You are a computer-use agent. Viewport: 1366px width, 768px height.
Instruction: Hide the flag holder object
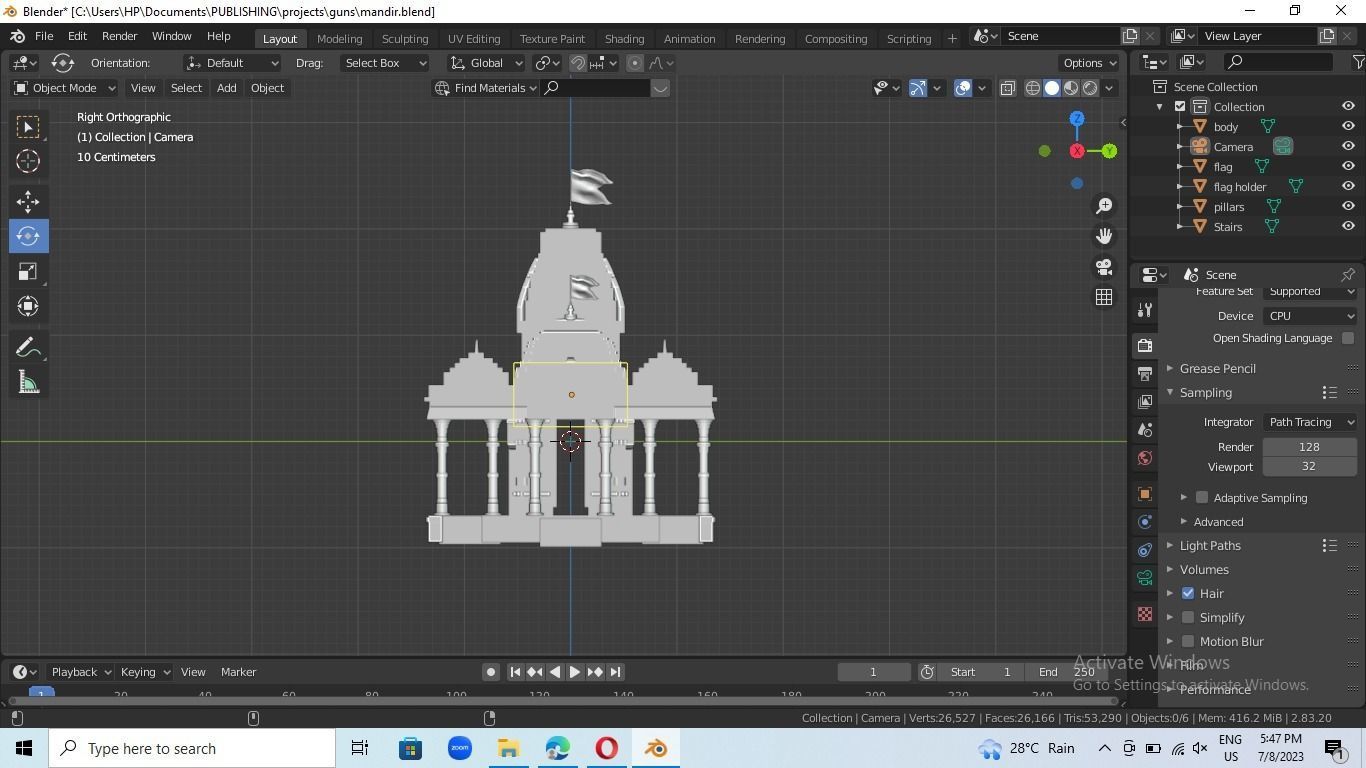click(x=1348, y=186)
